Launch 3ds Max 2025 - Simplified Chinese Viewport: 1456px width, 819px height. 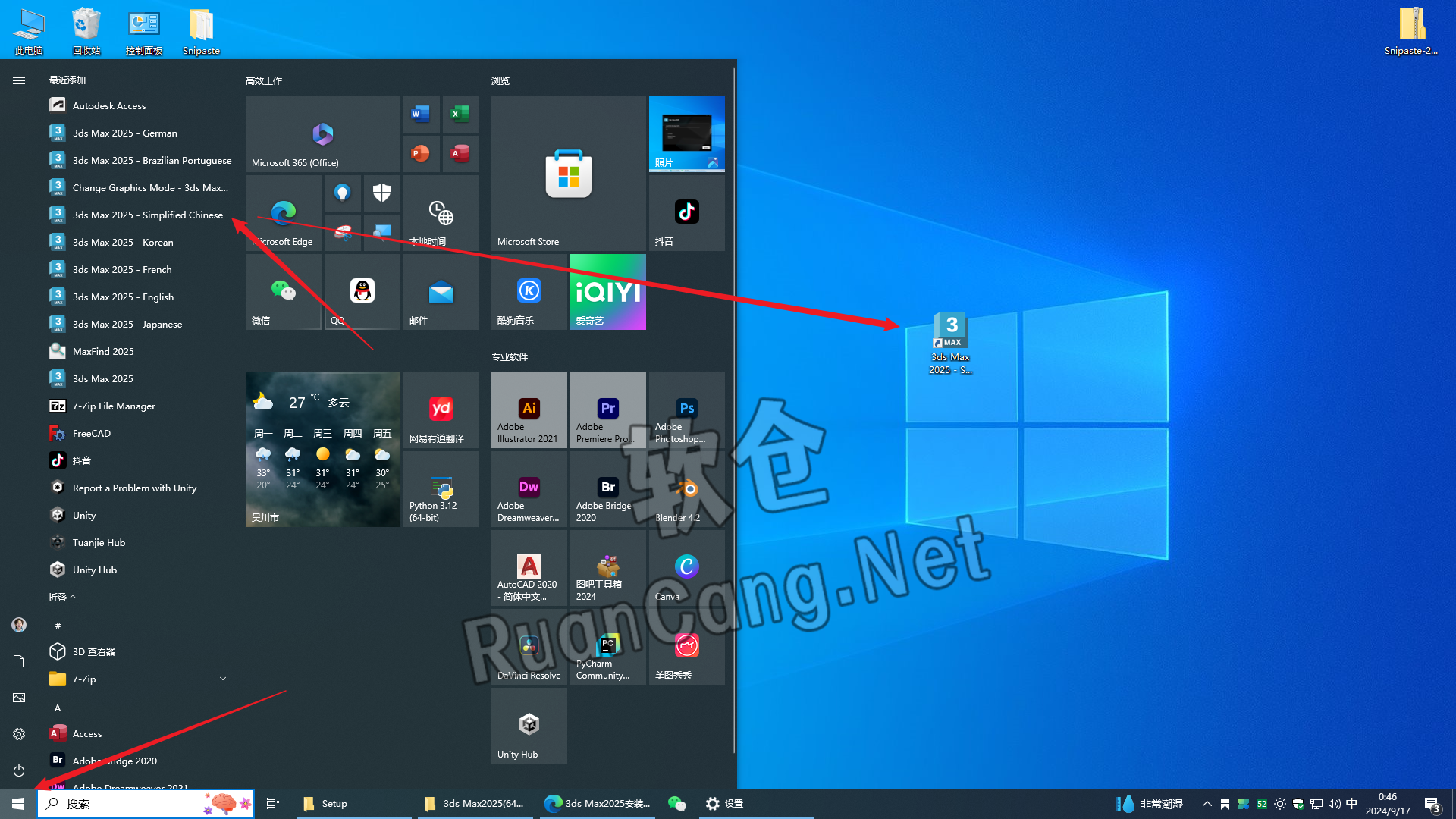click(x=140, y=215)
